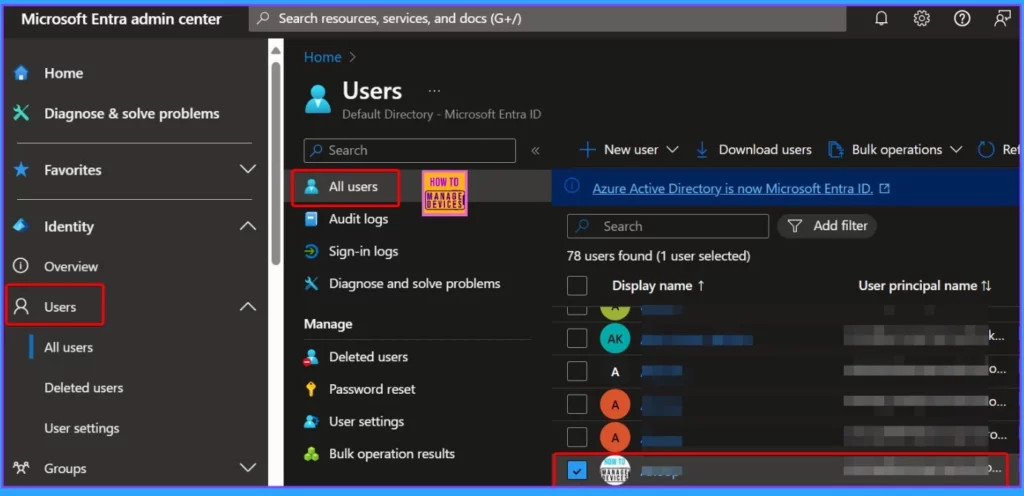Open the Users title ellipsis menu
Screen dimensions: 1024x496
pyautogui.click(x=434, y=91)
